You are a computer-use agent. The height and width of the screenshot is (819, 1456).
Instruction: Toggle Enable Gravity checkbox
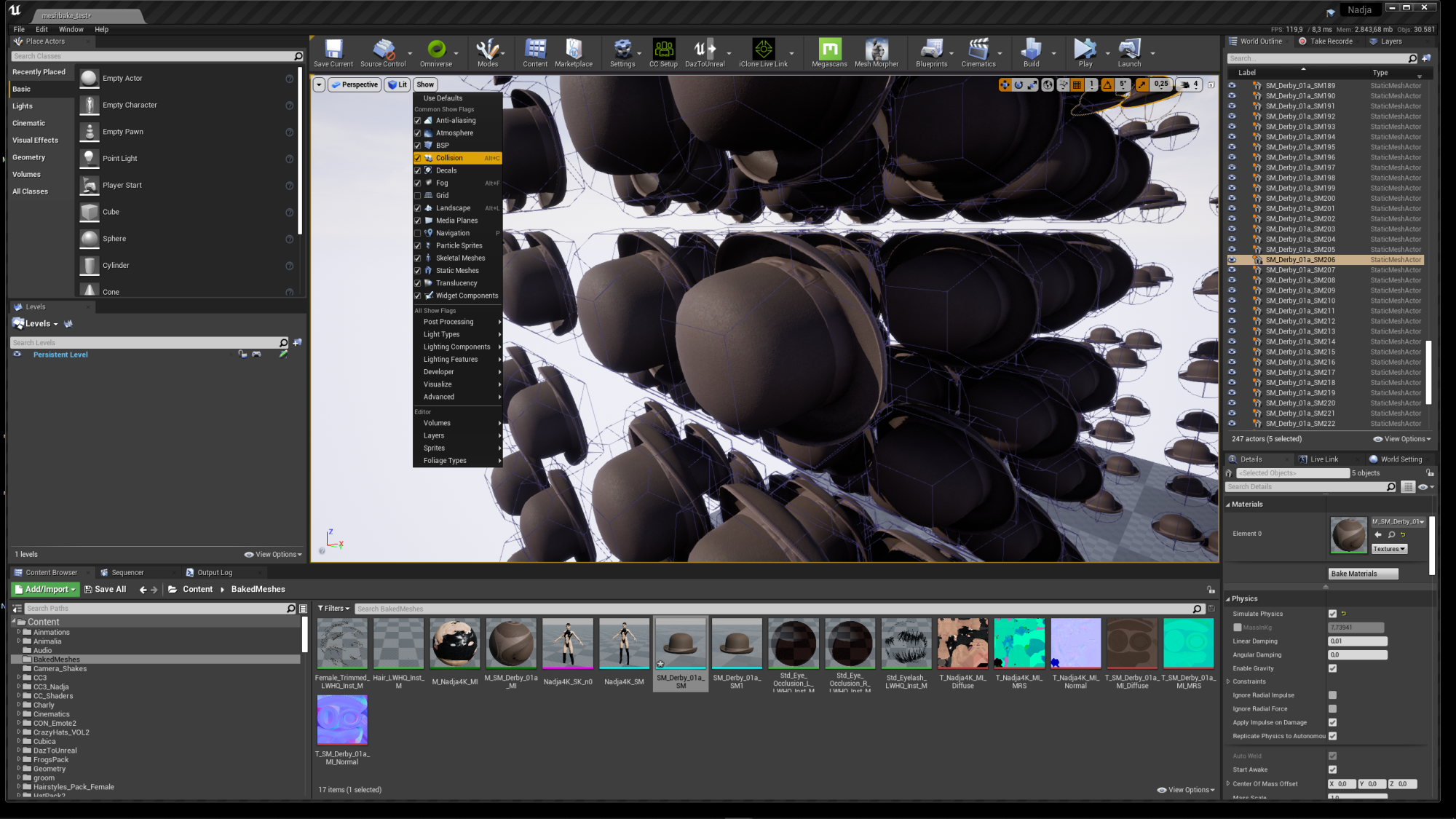coord(1332,668)
